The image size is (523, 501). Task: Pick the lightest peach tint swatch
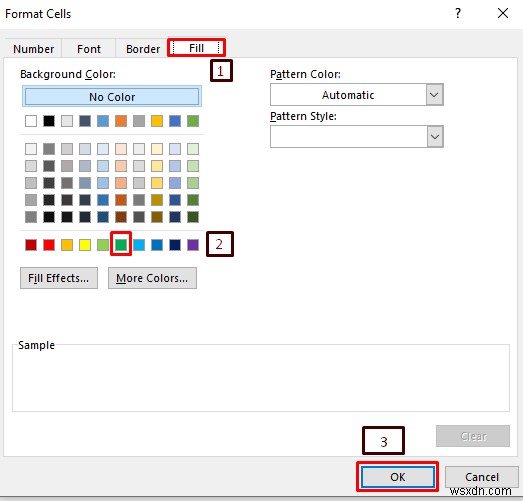pos(121,149)
